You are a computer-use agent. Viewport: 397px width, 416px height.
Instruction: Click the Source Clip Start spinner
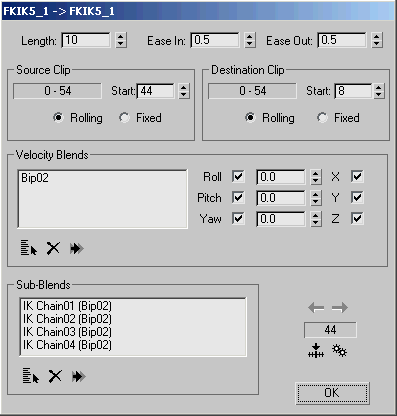pyautogui.click(x=184, y=91)
